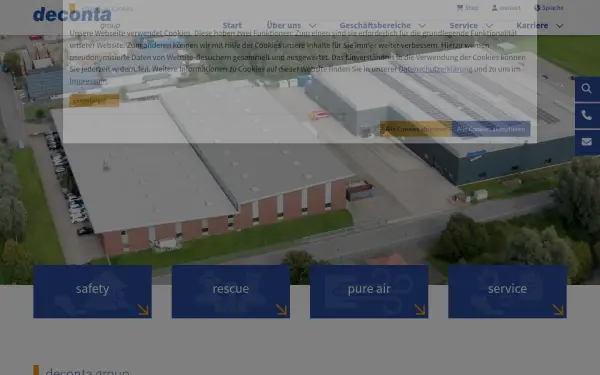This screenshot has height=375, width=600.
Task: Open the Impressum link
Action: (x=88, y=82)
